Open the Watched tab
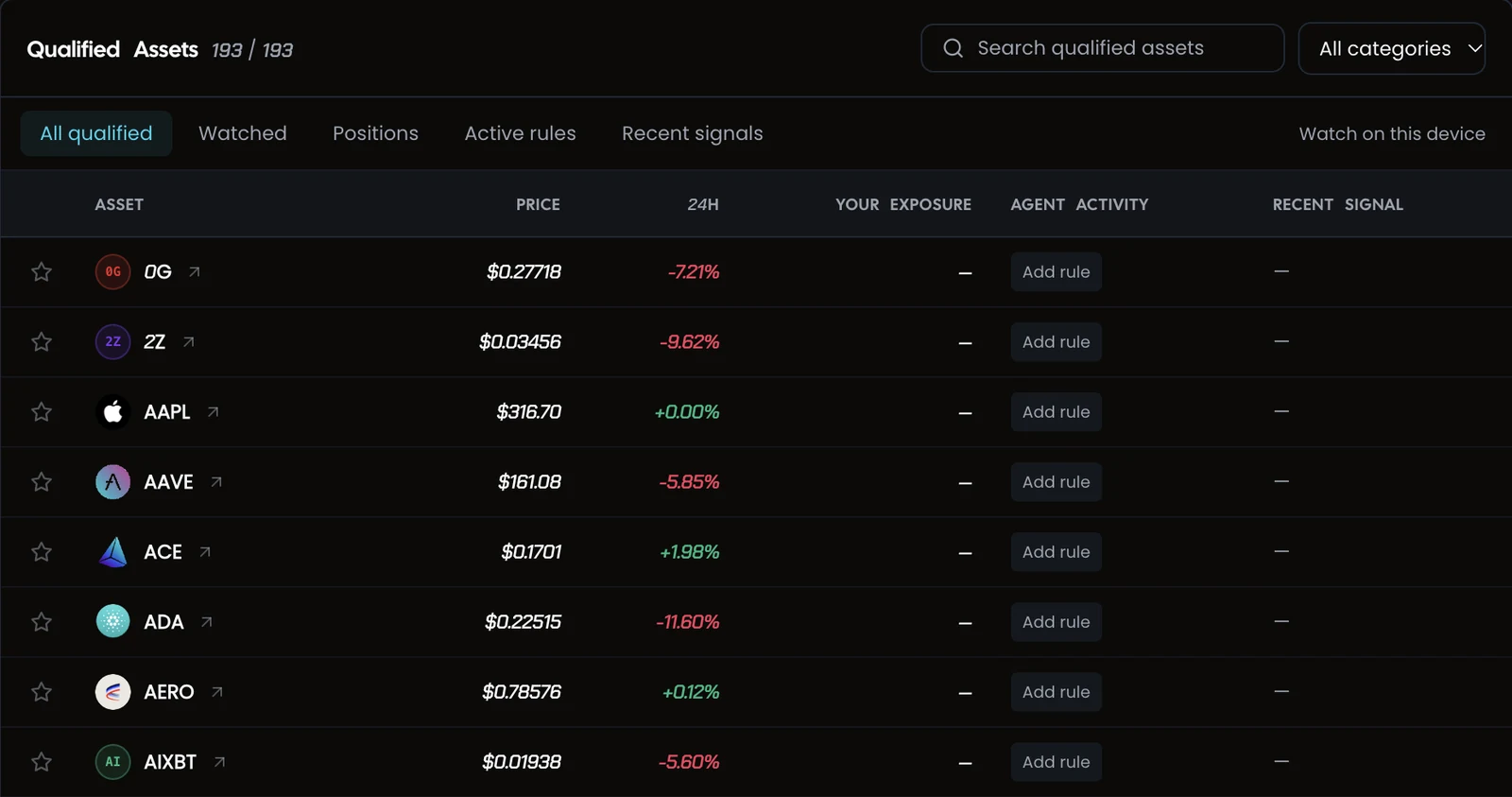 pyautogui.click(x=243, y=133)
